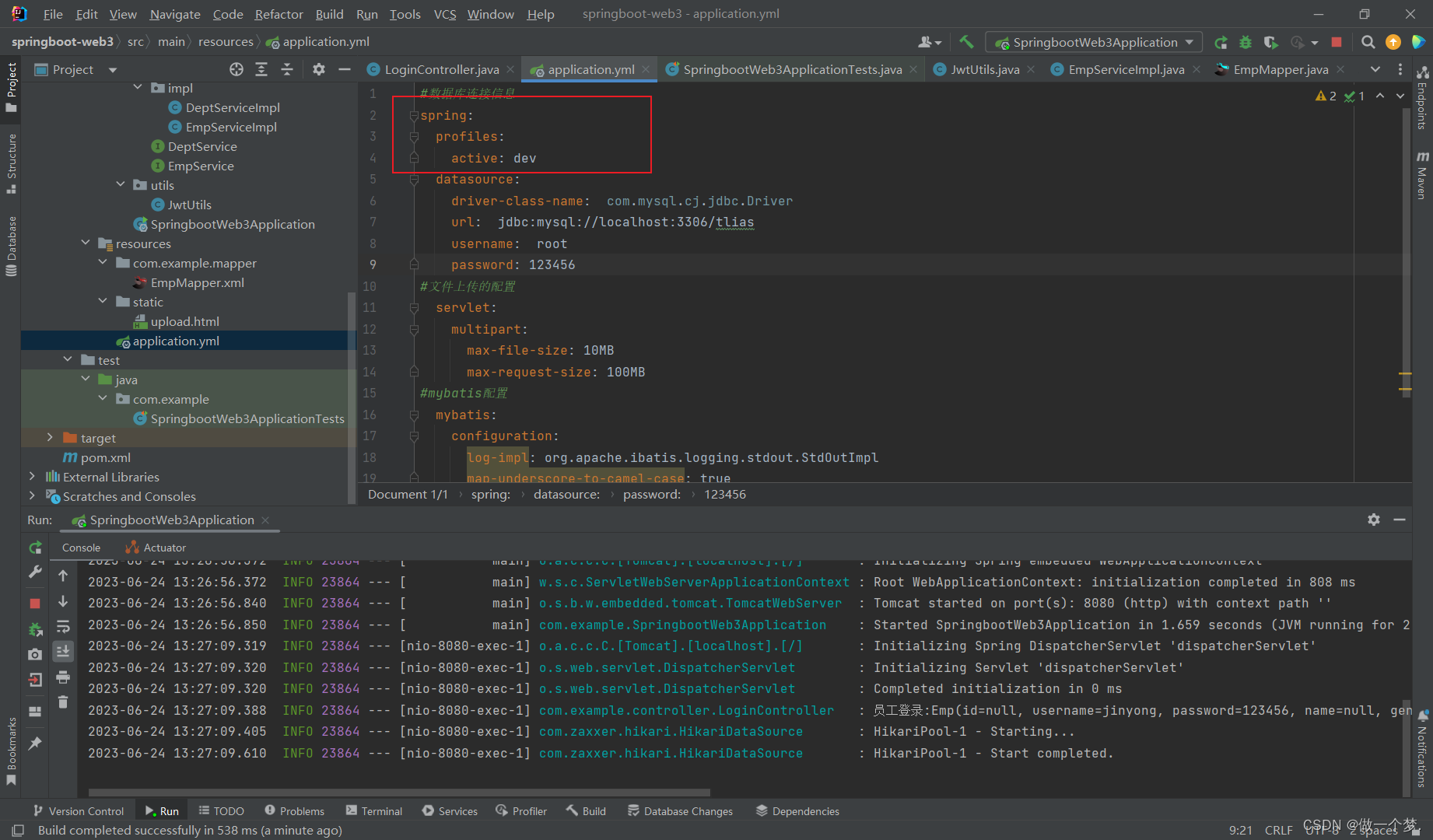Close the application.yml editor tab

(646, 69)
